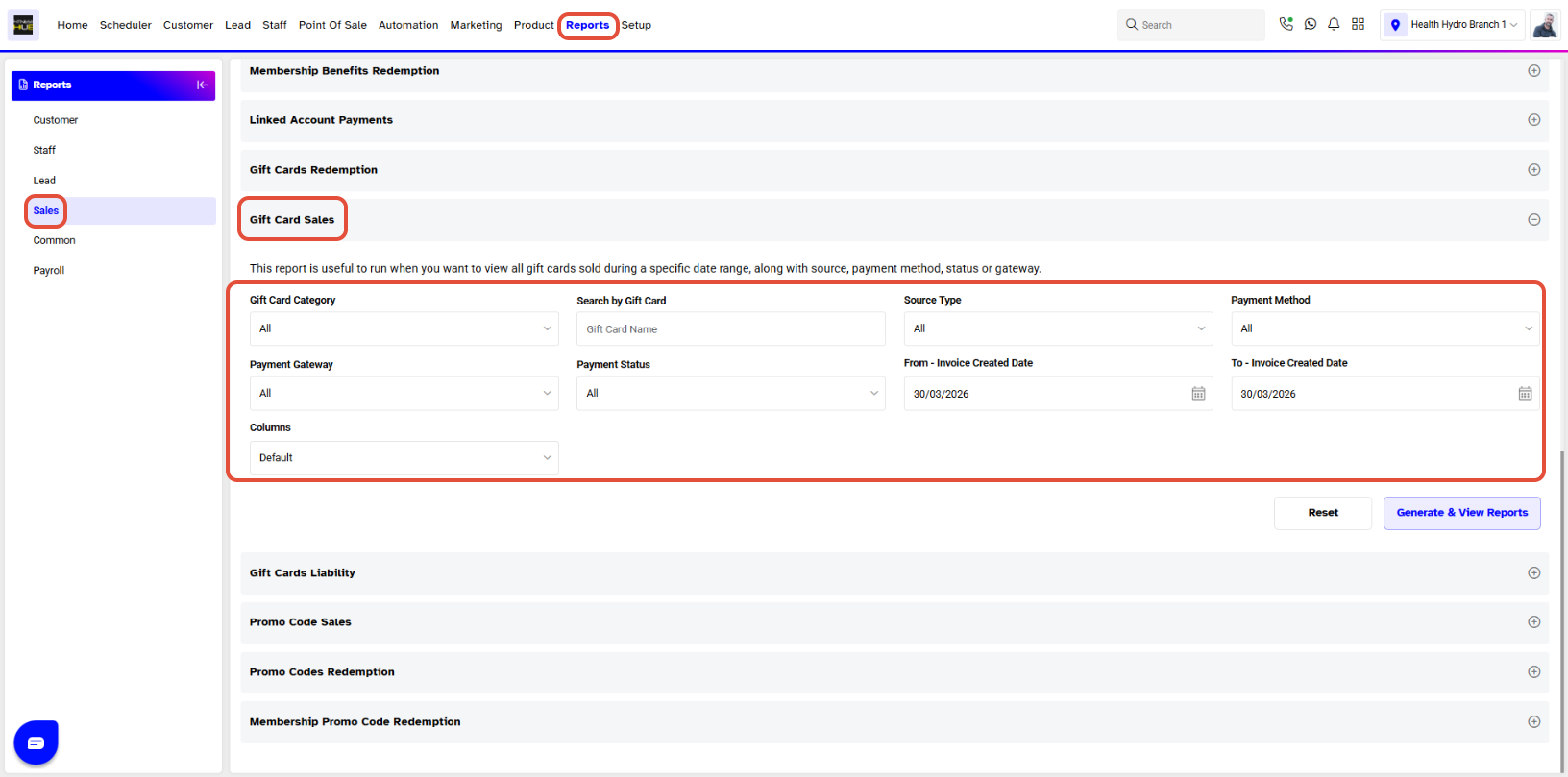The image size is (1568, 777).
Task: Click the Search by Gift Card name field
Action: tap(731, 328)
